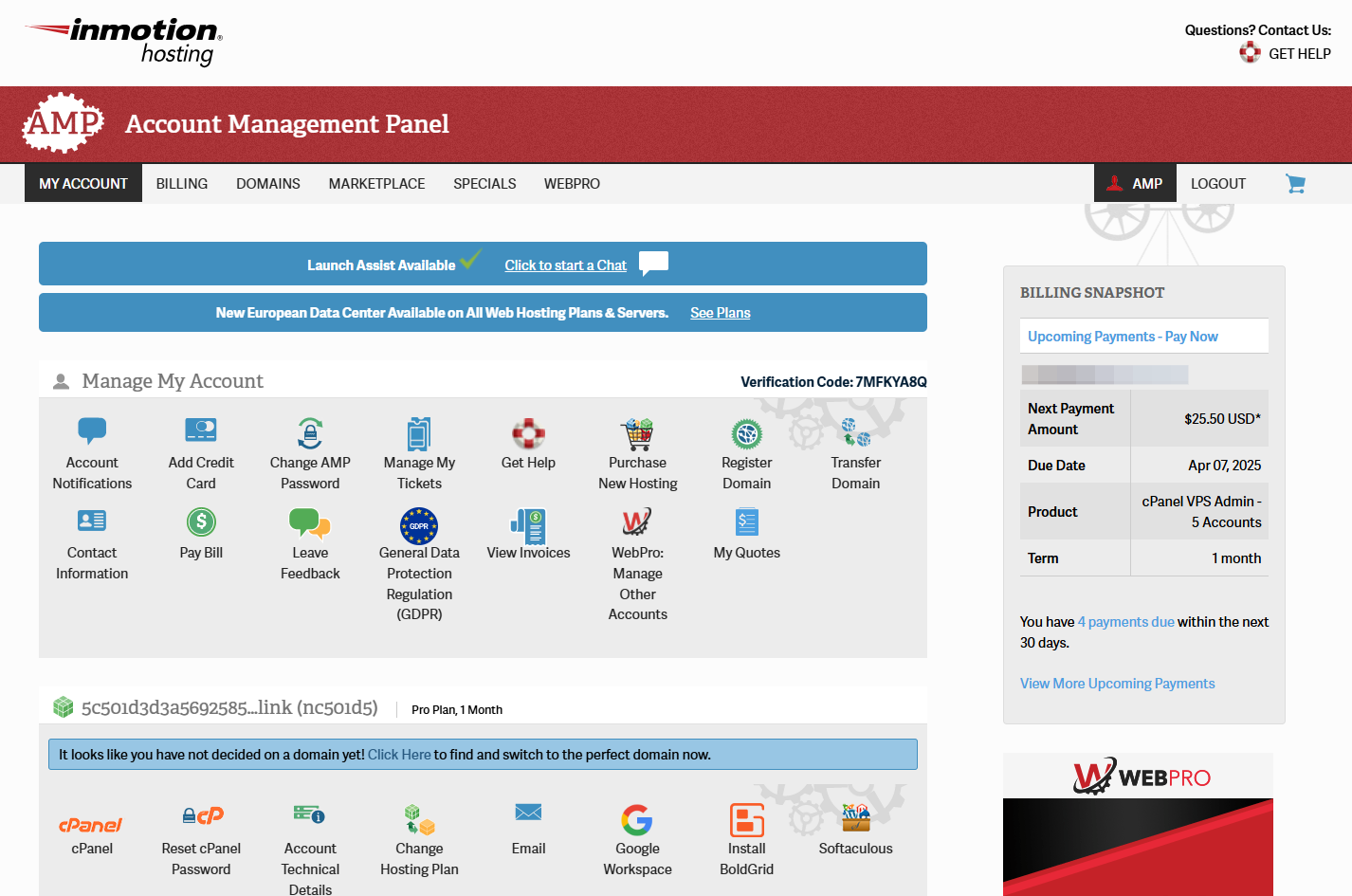Click the 'Click Here' domain switch link
1352x896 pixels.
tap(399, 755)
